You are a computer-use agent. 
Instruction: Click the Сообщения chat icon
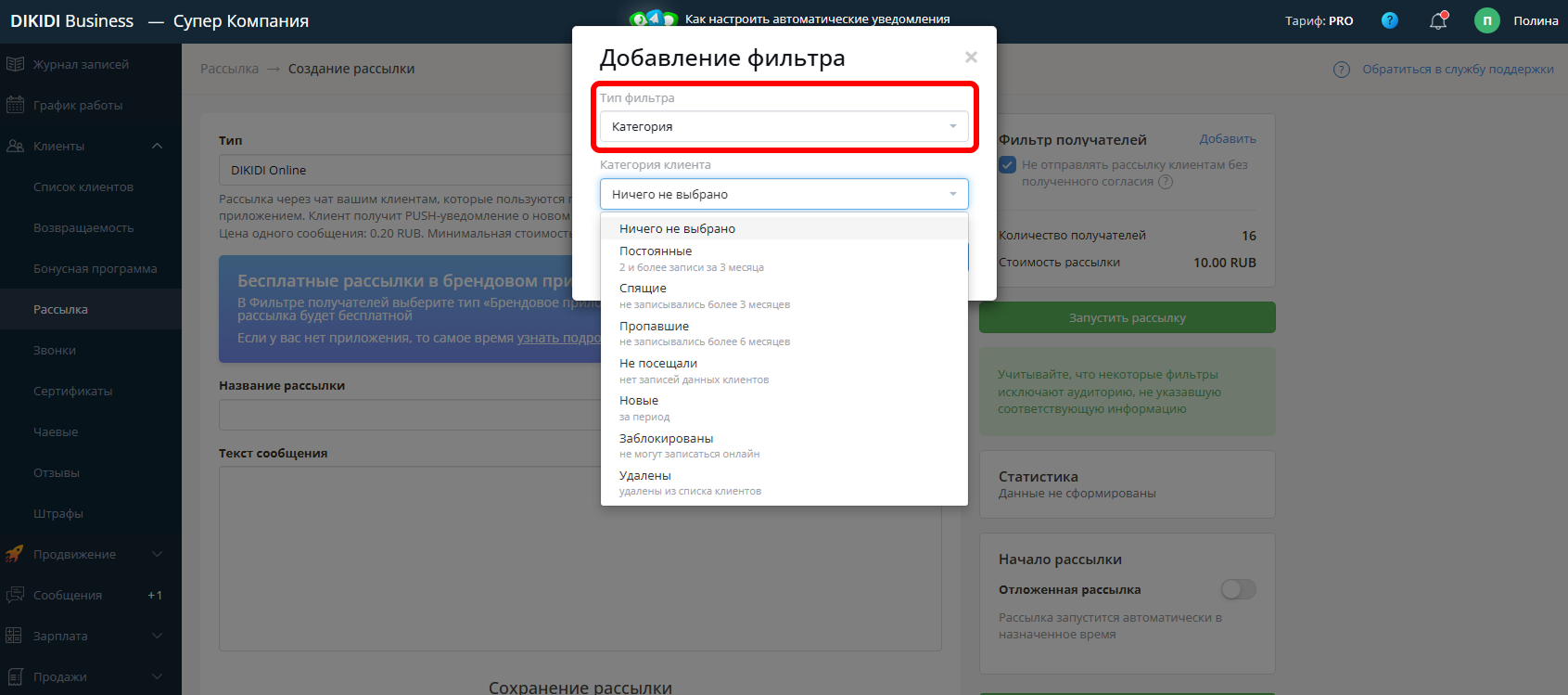(15, 595)
